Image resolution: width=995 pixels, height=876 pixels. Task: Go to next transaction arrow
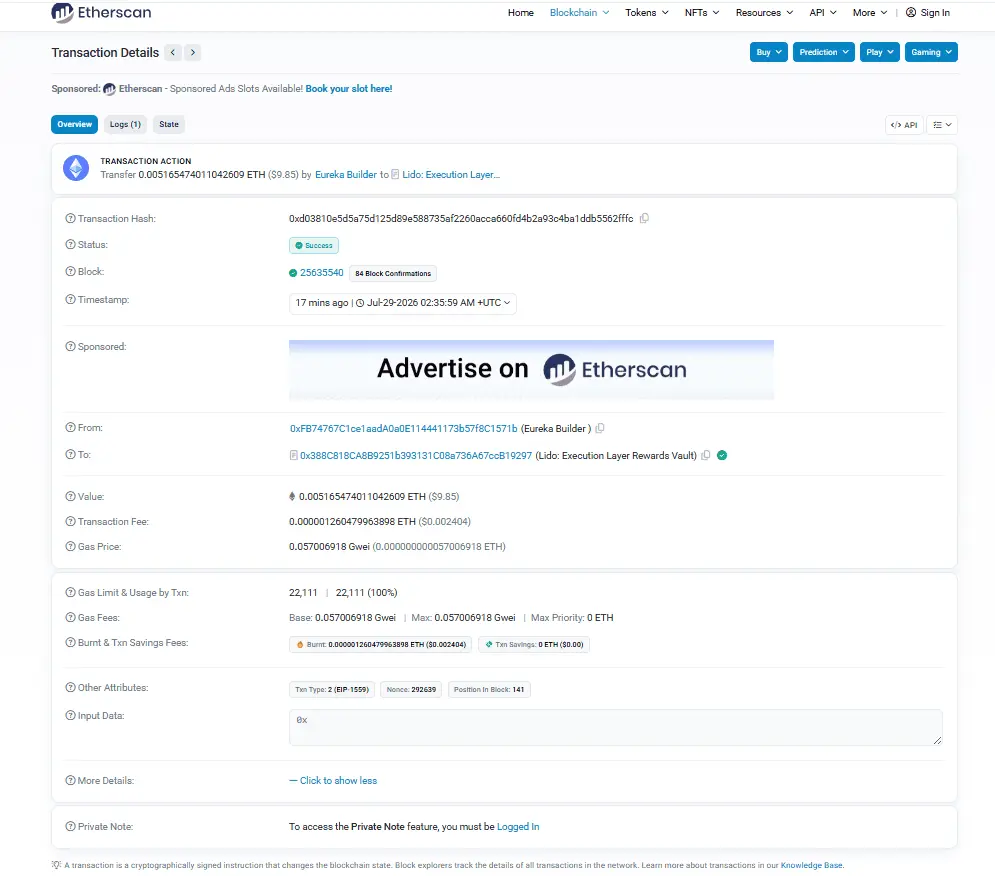tap(193, 53)
